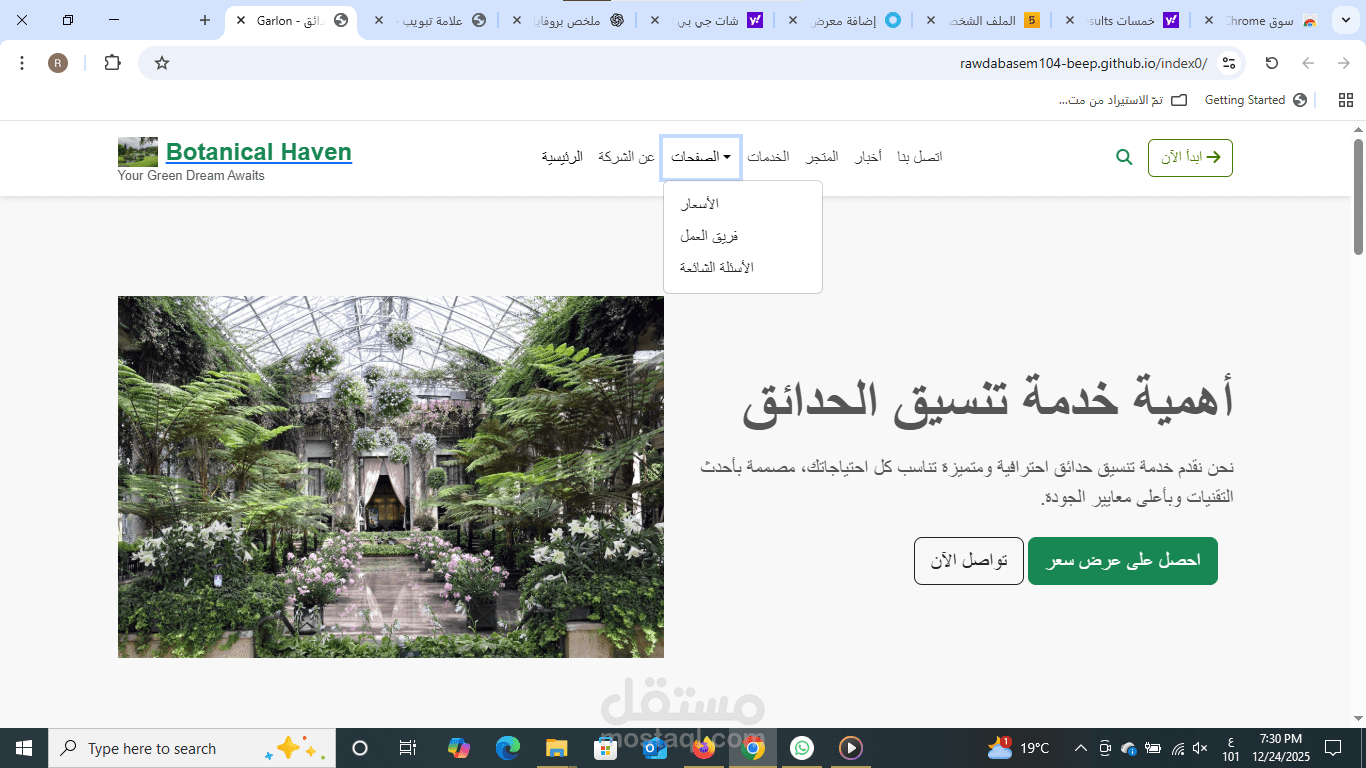Image resolution: width=1366 pixels, height=768 pixels.
Task: Open the Getting Started bookmark
Action: (x=1256, y=100)
